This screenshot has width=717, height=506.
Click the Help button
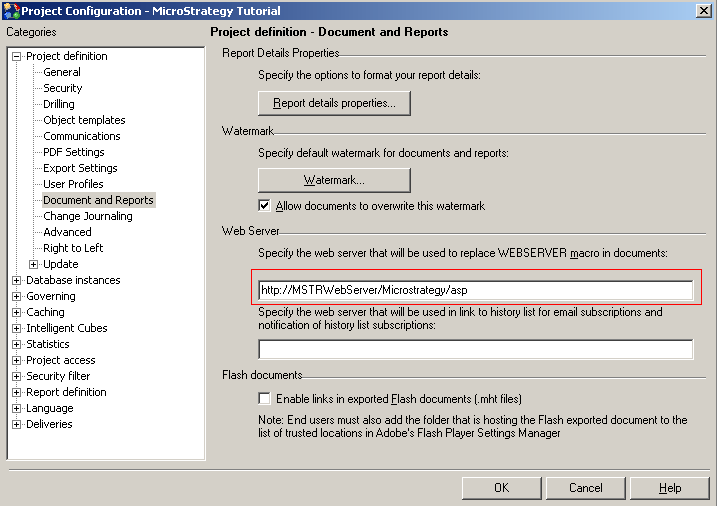tap(670, 488)
